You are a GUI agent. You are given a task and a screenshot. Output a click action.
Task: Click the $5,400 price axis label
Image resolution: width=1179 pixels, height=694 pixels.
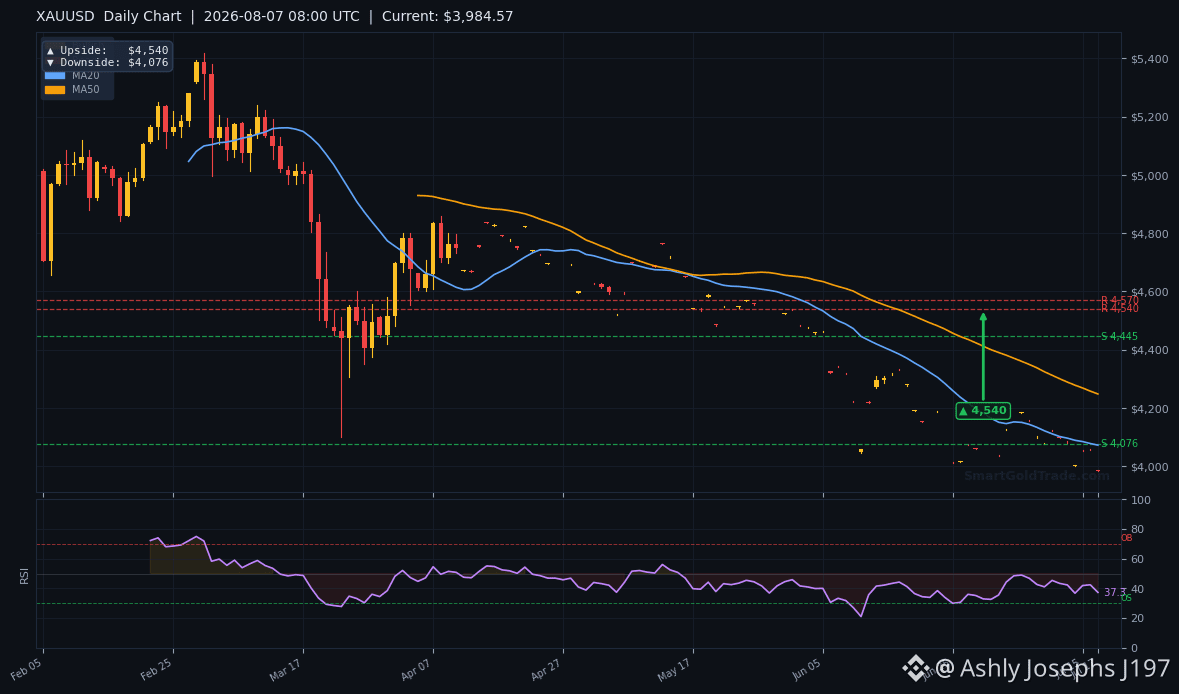1150,59
